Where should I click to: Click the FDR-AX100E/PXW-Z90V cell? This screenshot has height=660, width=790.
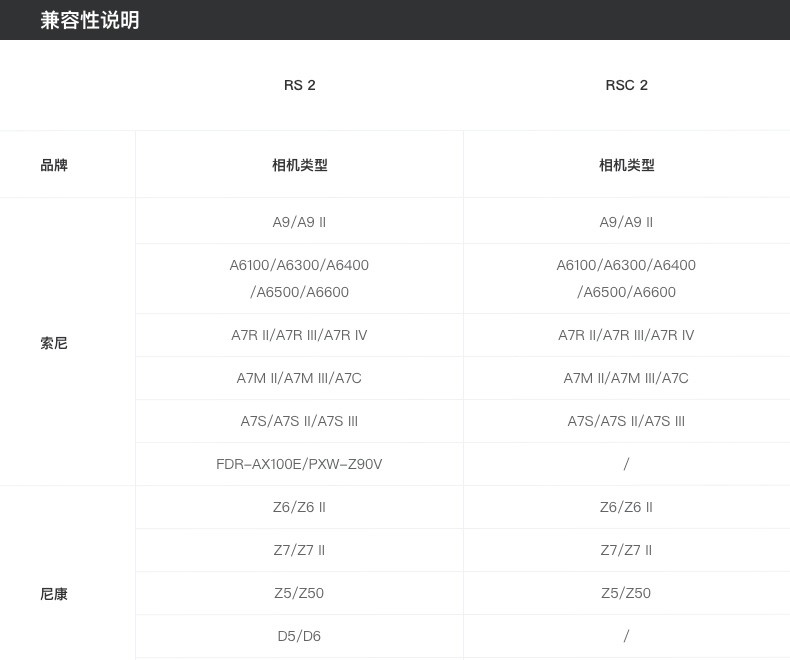point(299,464)
